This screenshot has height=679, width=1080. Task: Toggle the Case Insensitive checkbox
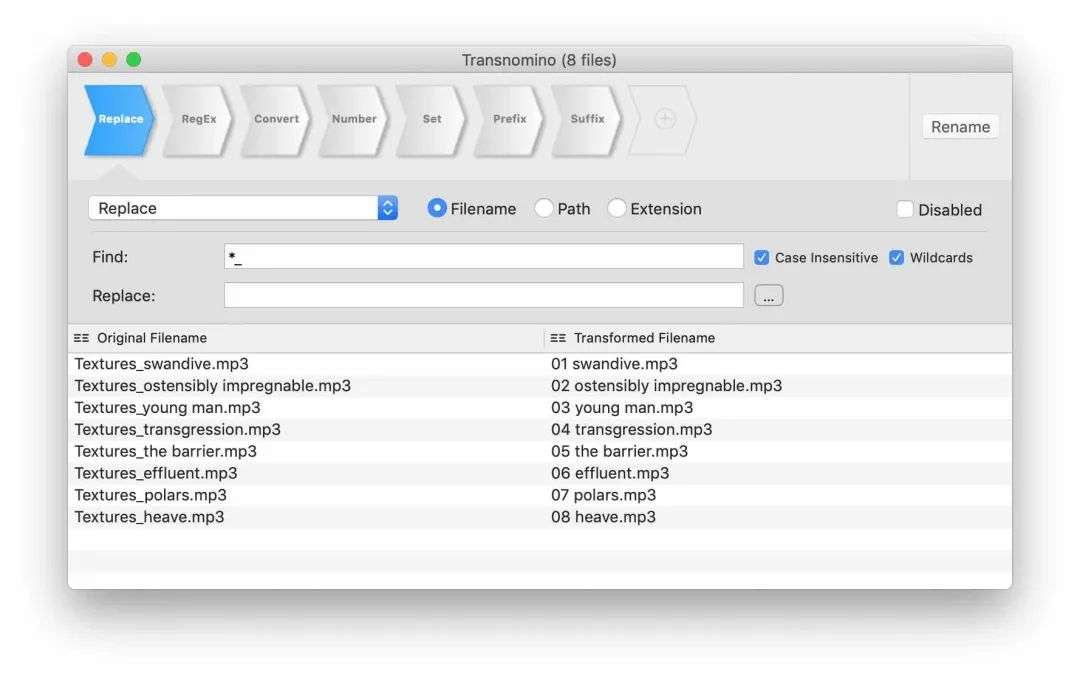(x=762, y=257)
